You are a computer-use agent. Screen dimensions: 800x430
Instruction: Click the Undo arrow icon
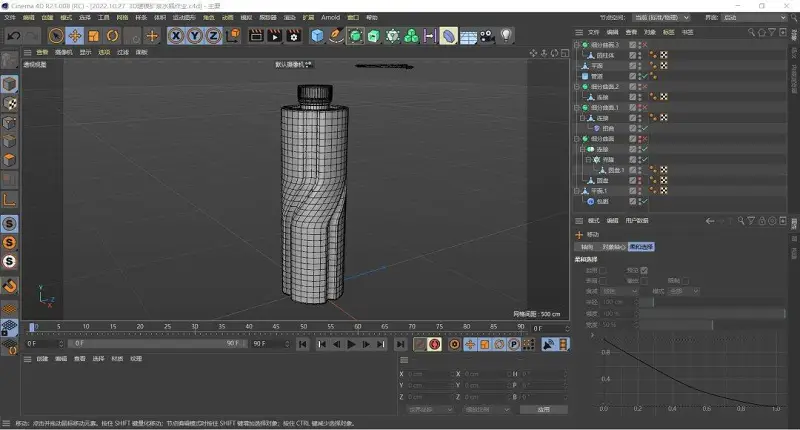coord(14,36)
